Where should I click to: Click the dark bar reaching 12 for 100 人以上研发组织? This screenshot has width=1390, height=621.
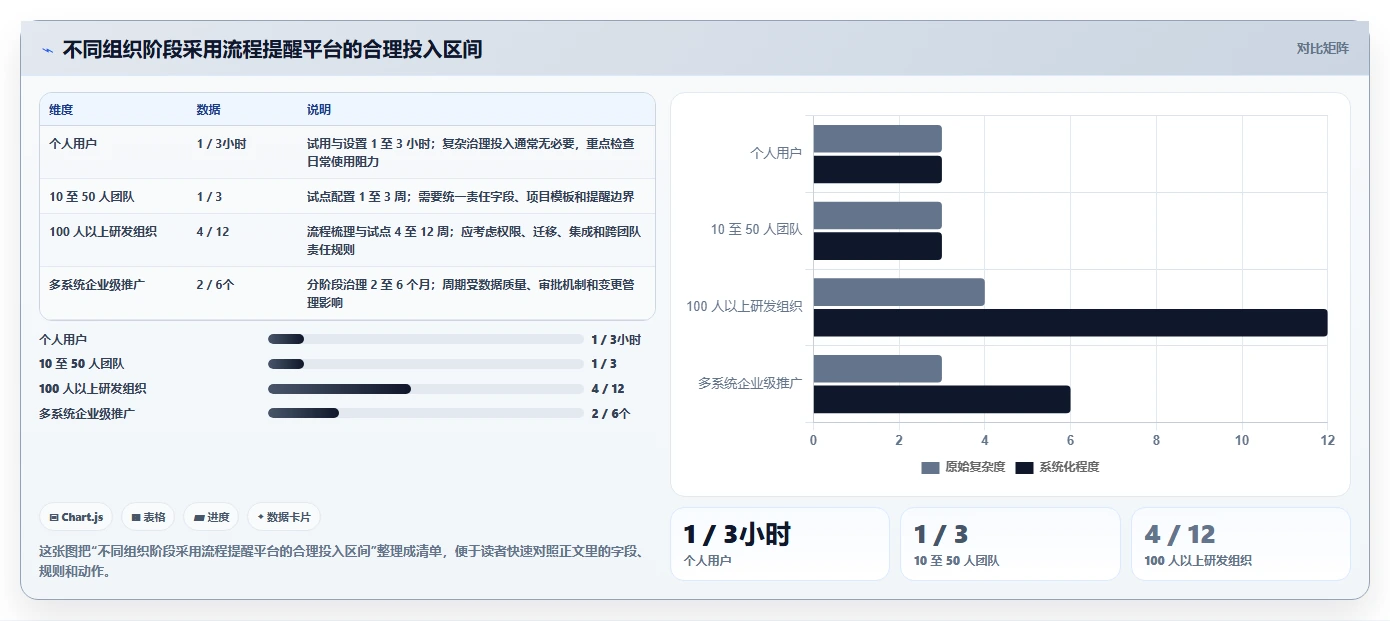[x=1070, y=323]
